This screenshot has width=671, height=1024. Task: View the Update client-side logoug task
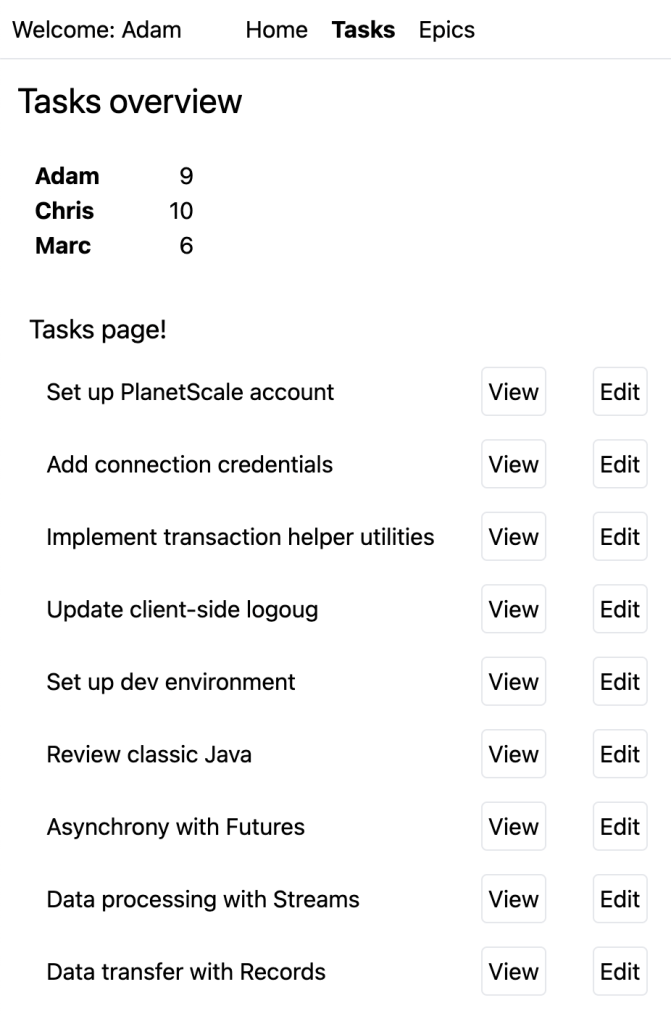pos(513,609)
